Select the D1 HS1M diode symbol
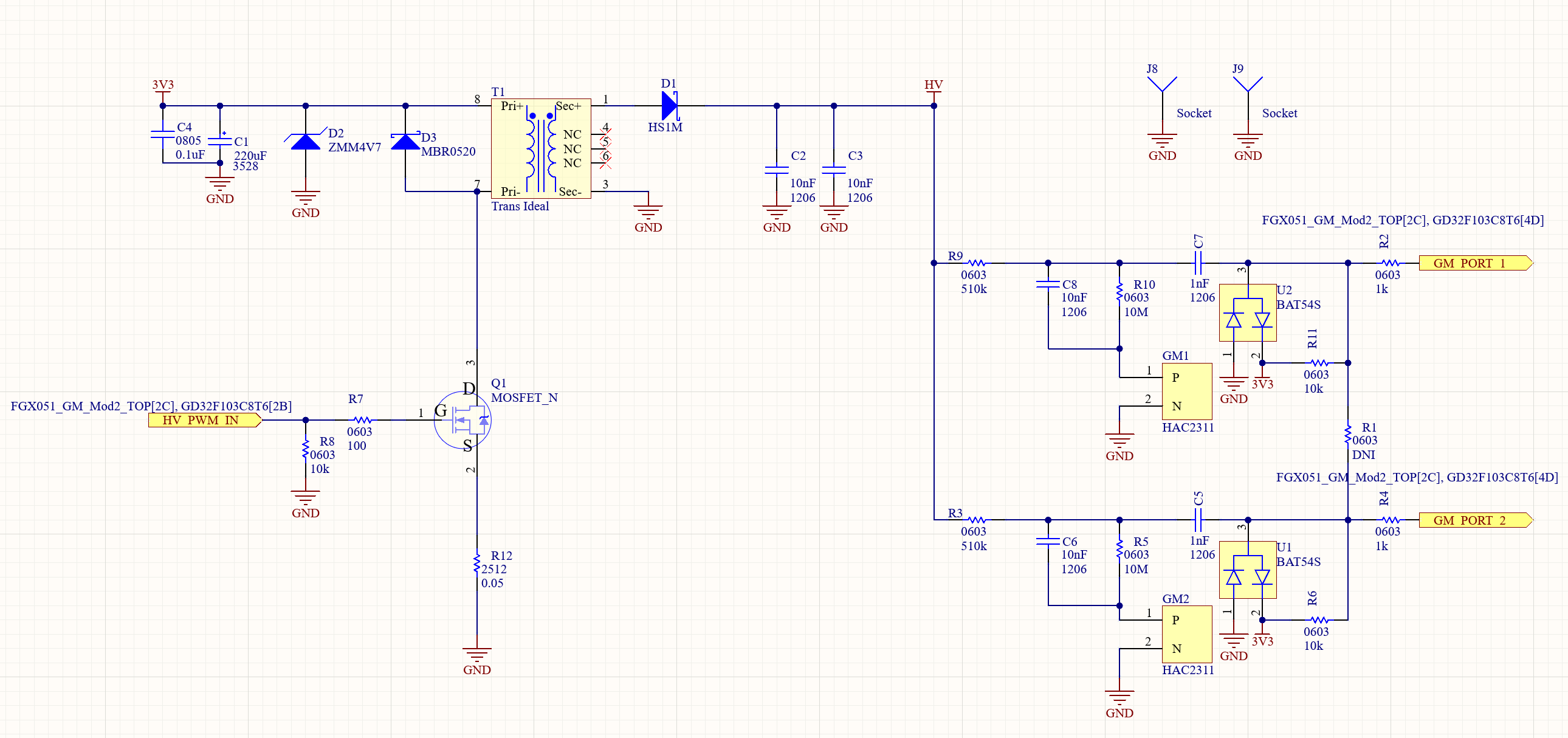1568x738 pixels. 669,106
